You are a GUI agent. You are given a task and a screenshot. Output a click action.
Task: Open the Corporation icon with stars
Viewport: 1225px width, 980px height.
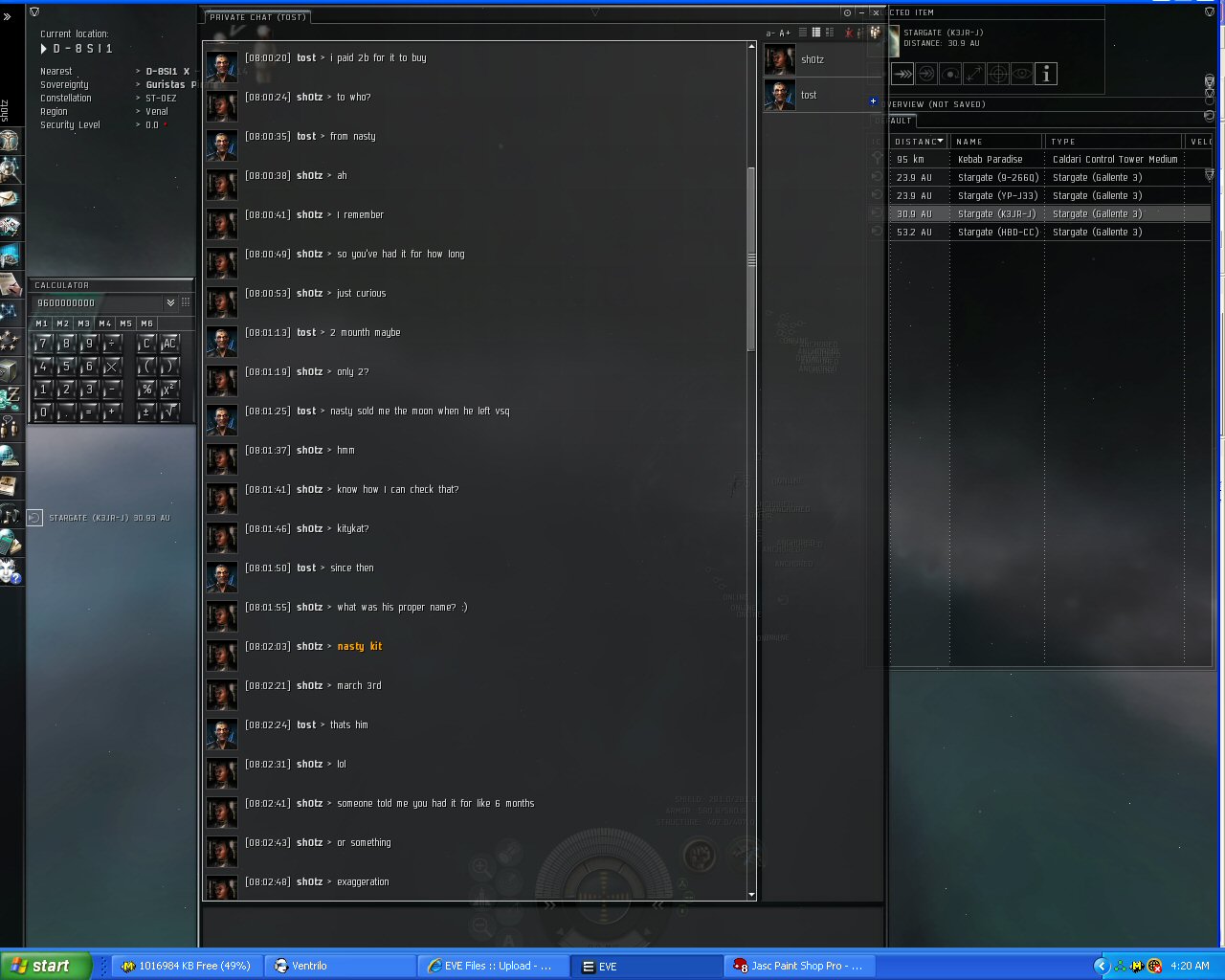[x=10, y=341]
